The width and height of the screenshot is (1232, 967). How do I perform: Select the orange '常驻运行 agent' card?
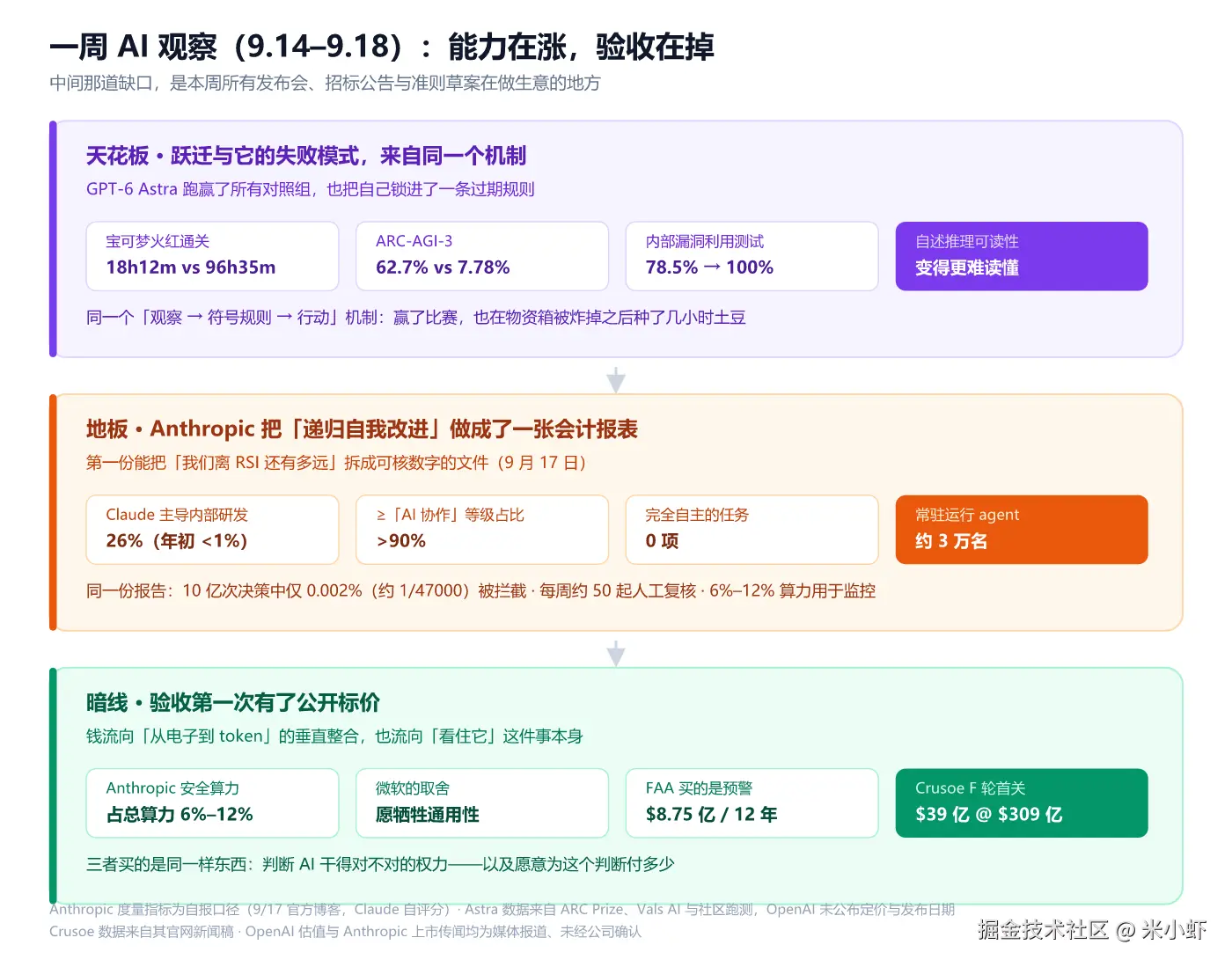(x=1022, y=530)
